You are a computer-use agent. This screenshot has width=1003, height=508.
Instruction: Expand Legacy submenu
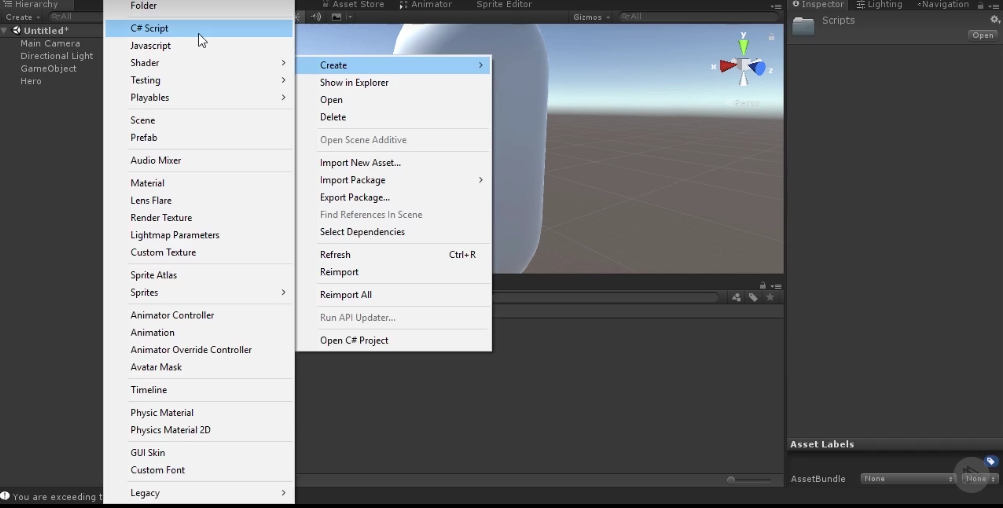(x=199, y=493)
